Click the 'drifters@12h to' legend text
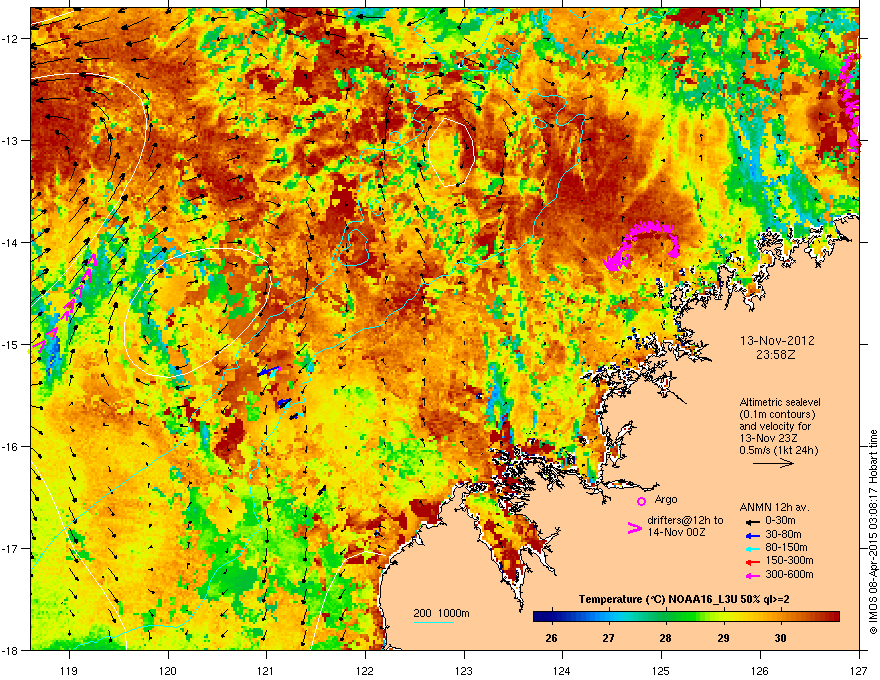Image resolution: width=880 pixels, height=680 pixels. [x=685, y=520]
